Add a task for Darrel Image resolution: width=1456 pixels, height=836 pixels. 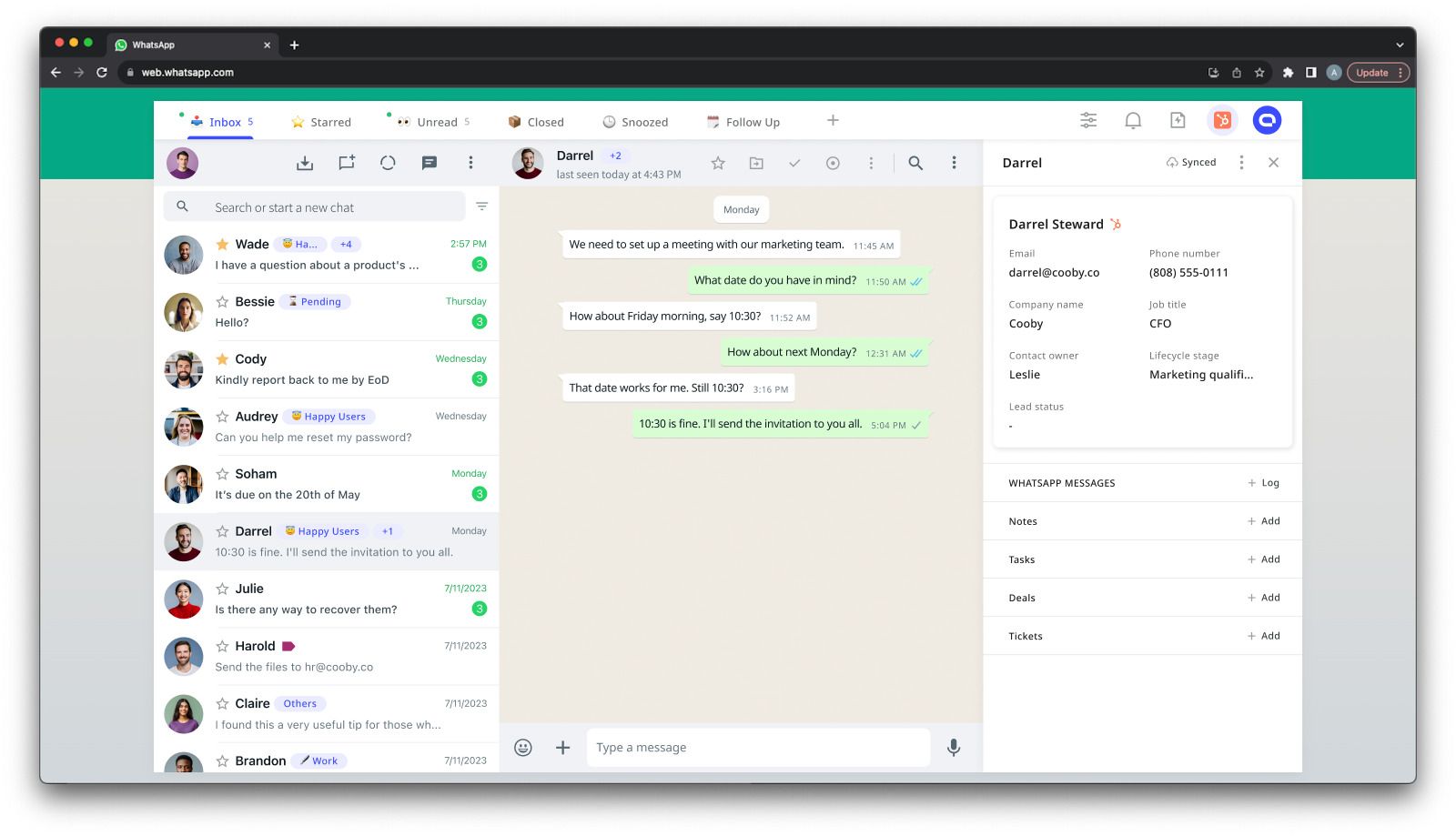(1264, 559)
